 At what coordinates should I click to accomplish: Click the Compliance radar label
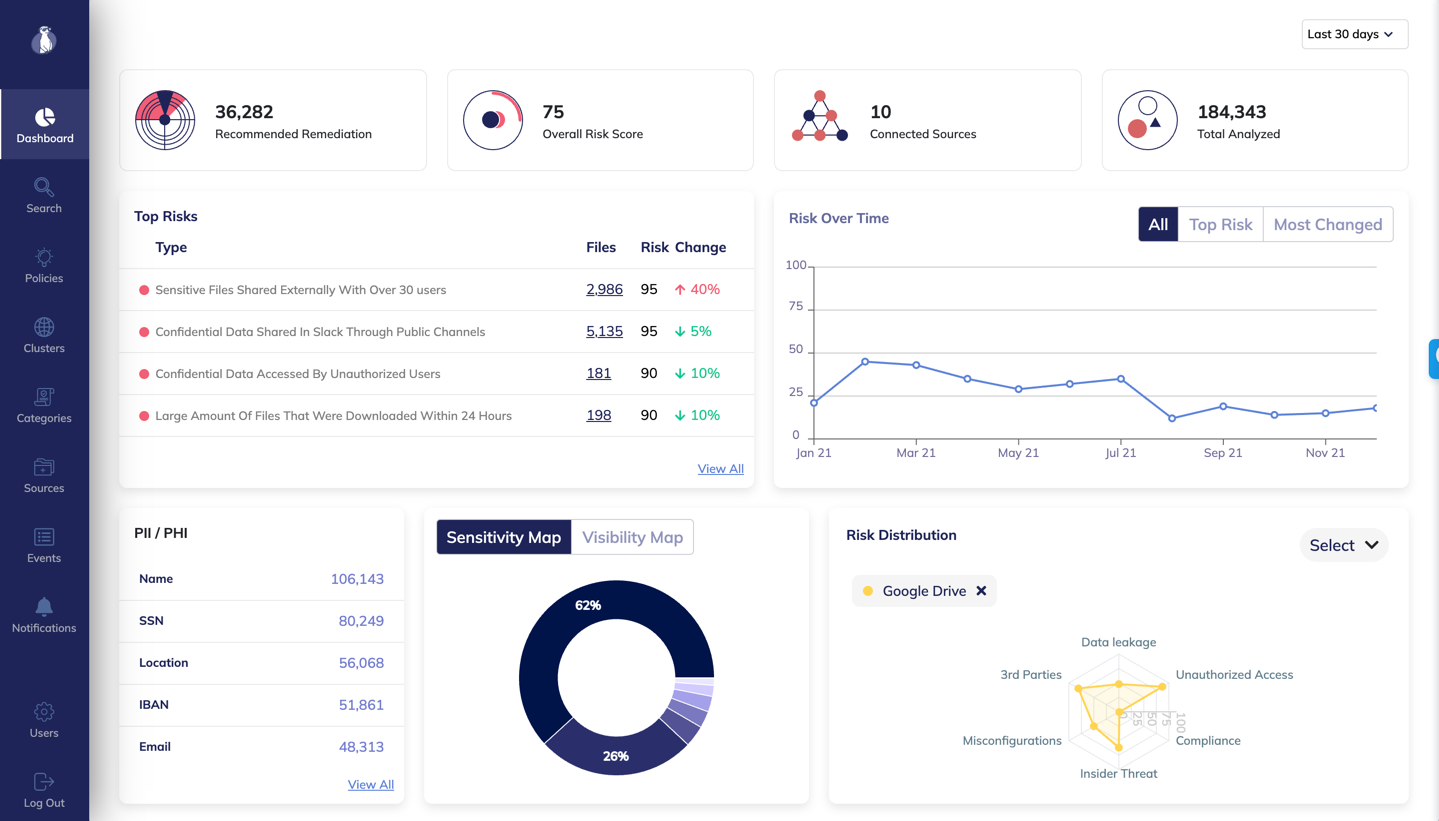1208,741
